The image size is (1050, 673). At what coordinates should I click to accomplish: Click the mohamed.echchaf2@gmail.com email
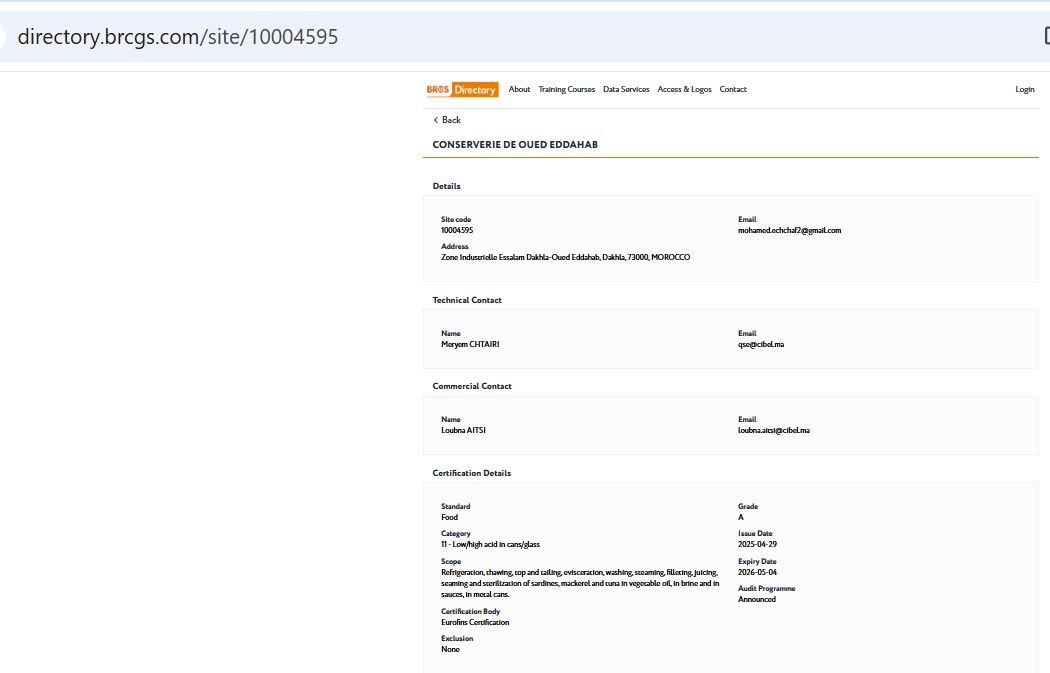pyautogui.click(x=789, y=231)
